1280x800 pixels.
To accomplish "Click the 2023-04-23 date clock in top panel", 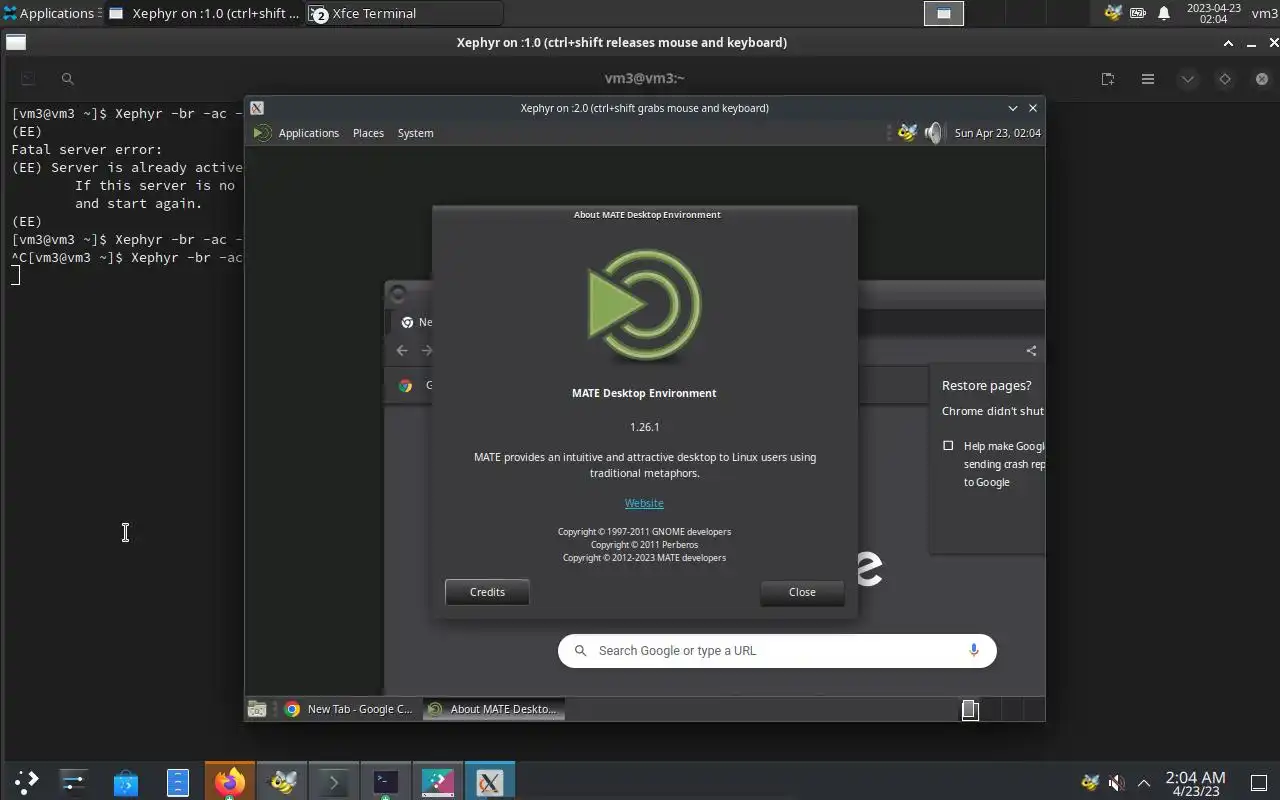I will 1213,13.
